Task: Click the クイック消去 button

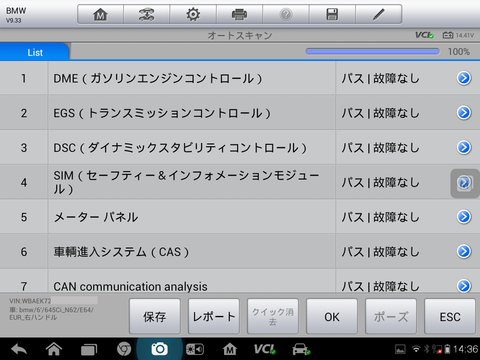Action: tap(273, 316)
